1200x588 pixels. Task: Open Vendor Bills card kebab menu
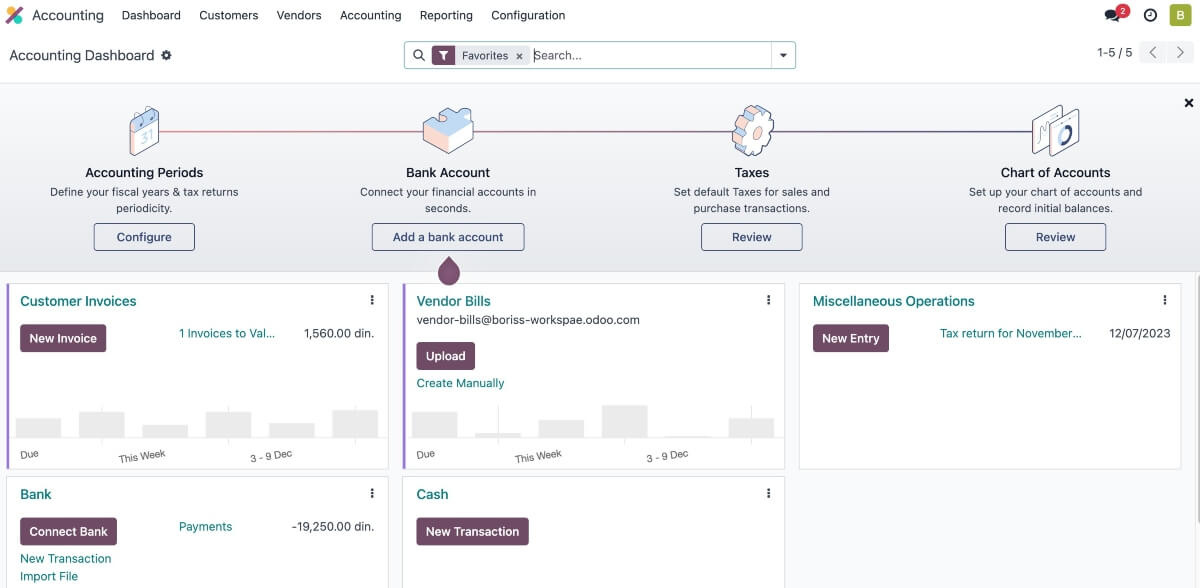click(768, 300)
